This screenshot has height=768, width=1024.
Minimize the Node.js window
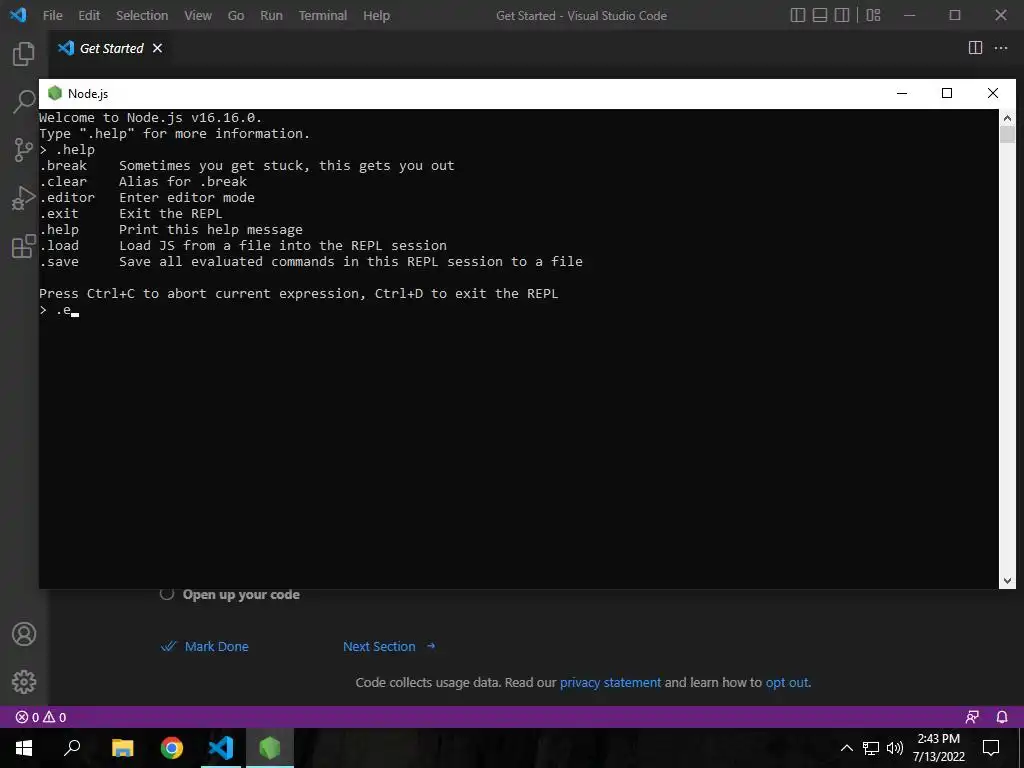[x=902, y=93]
